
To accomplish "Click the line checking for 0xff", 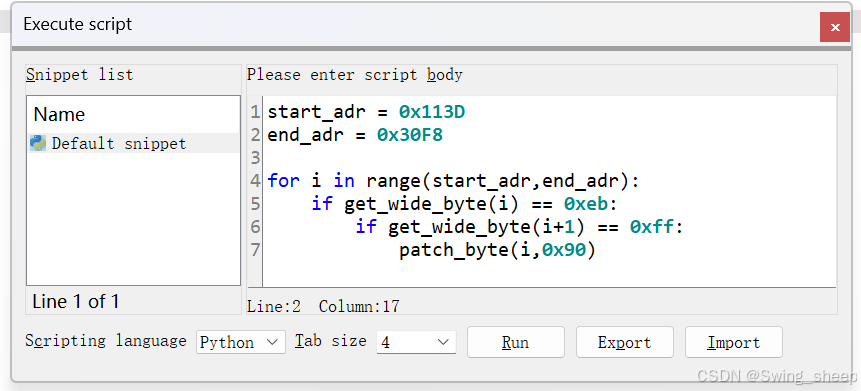I will click(x=519, y=227).
